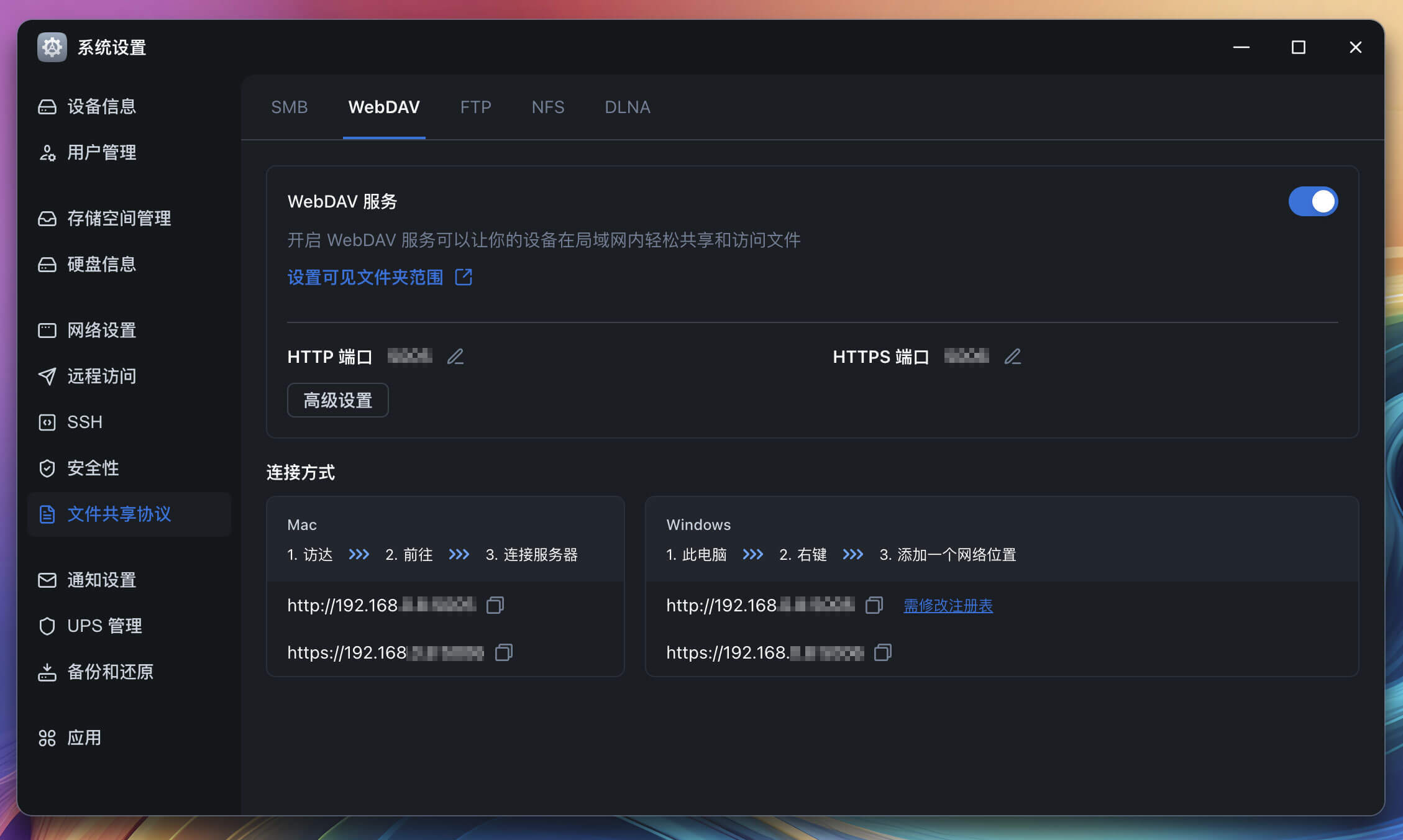This screenshot has height=840, width=1403.
Task: Copy the Mac https address
Action: pos(504,652)
